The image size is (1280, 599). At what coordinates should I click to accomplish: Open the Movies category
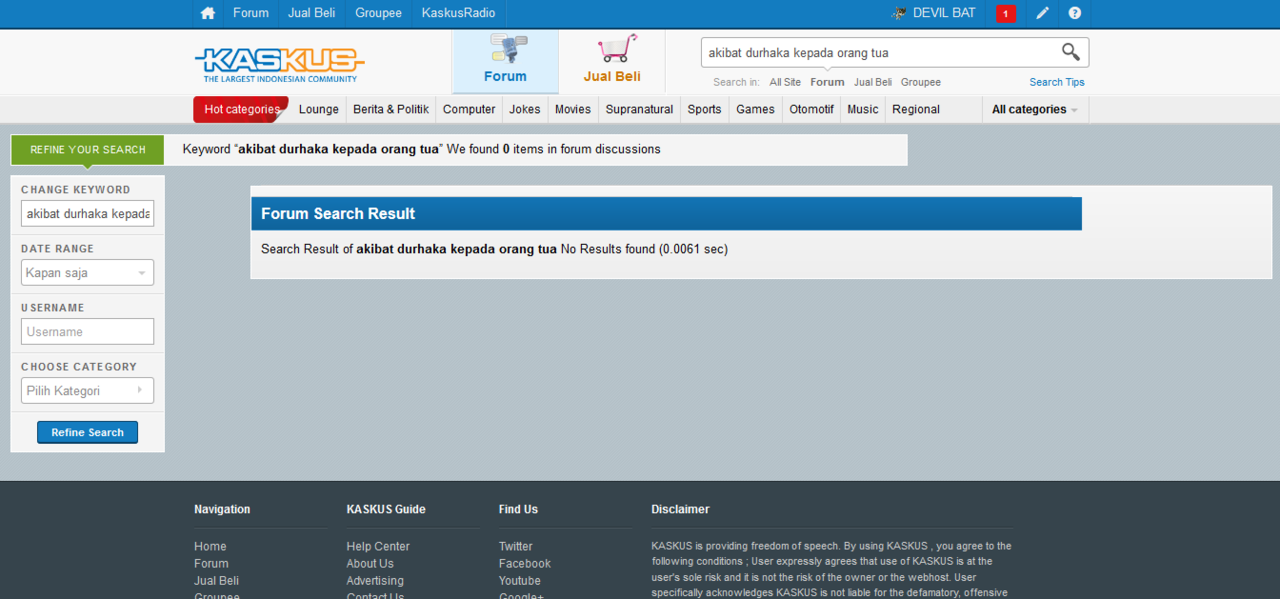click(x=573, y=109)
